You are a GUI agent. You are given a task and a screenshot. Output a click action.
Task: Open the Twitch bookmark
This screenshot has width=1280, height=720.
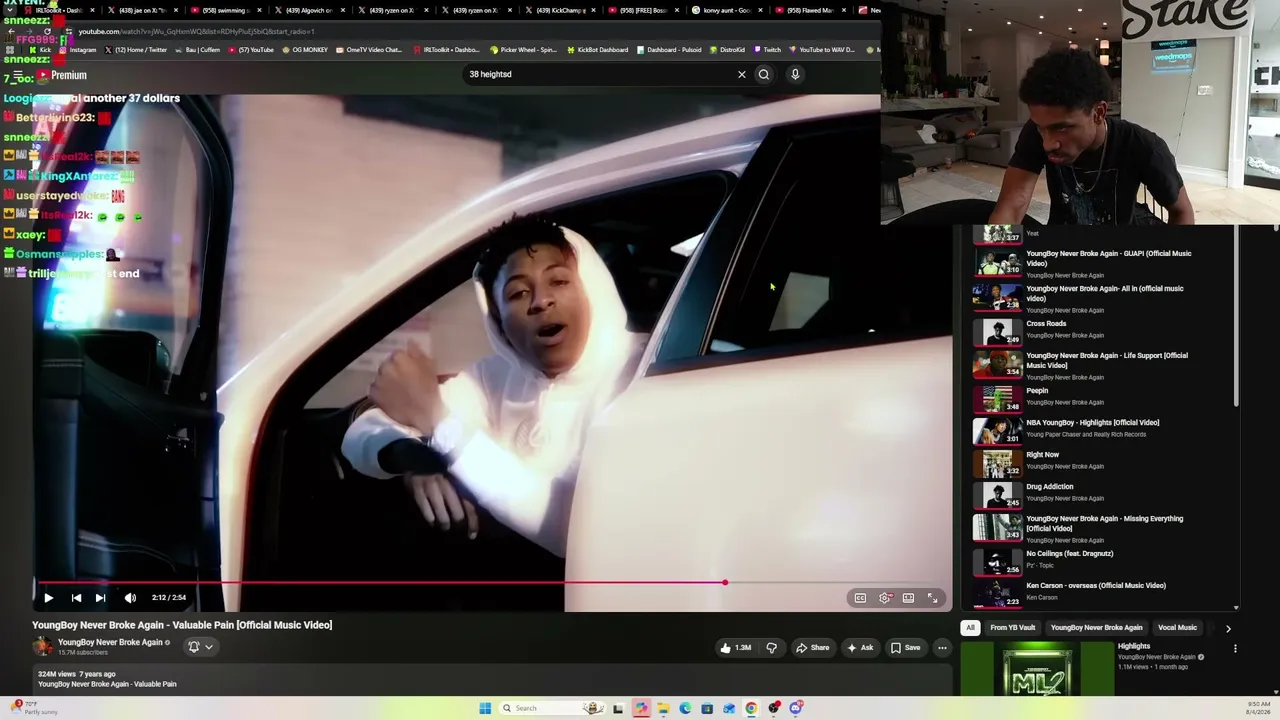coord(767,50)
